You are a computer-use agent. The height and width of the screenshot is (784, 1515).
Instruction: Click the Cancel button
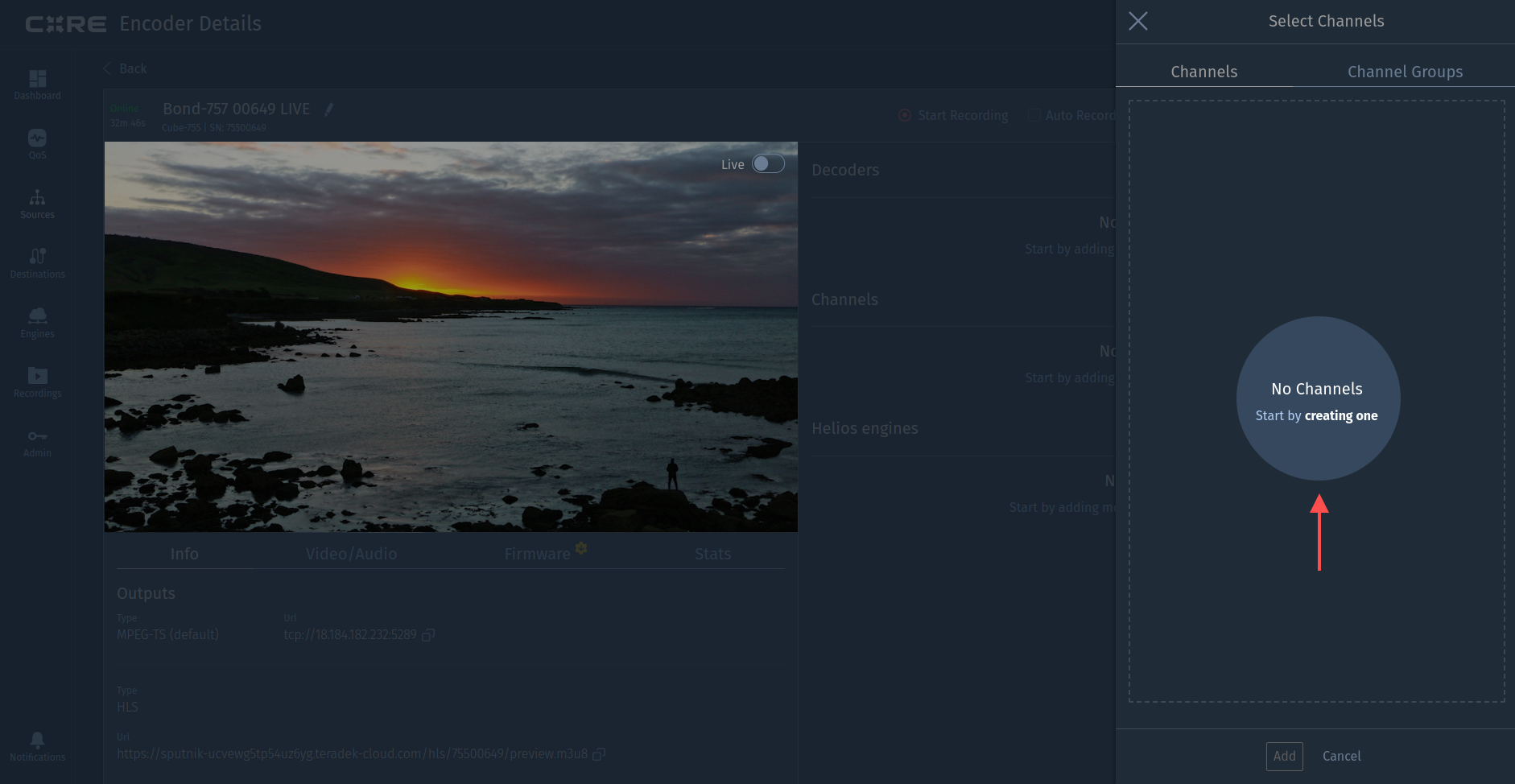coord(1341,756)
